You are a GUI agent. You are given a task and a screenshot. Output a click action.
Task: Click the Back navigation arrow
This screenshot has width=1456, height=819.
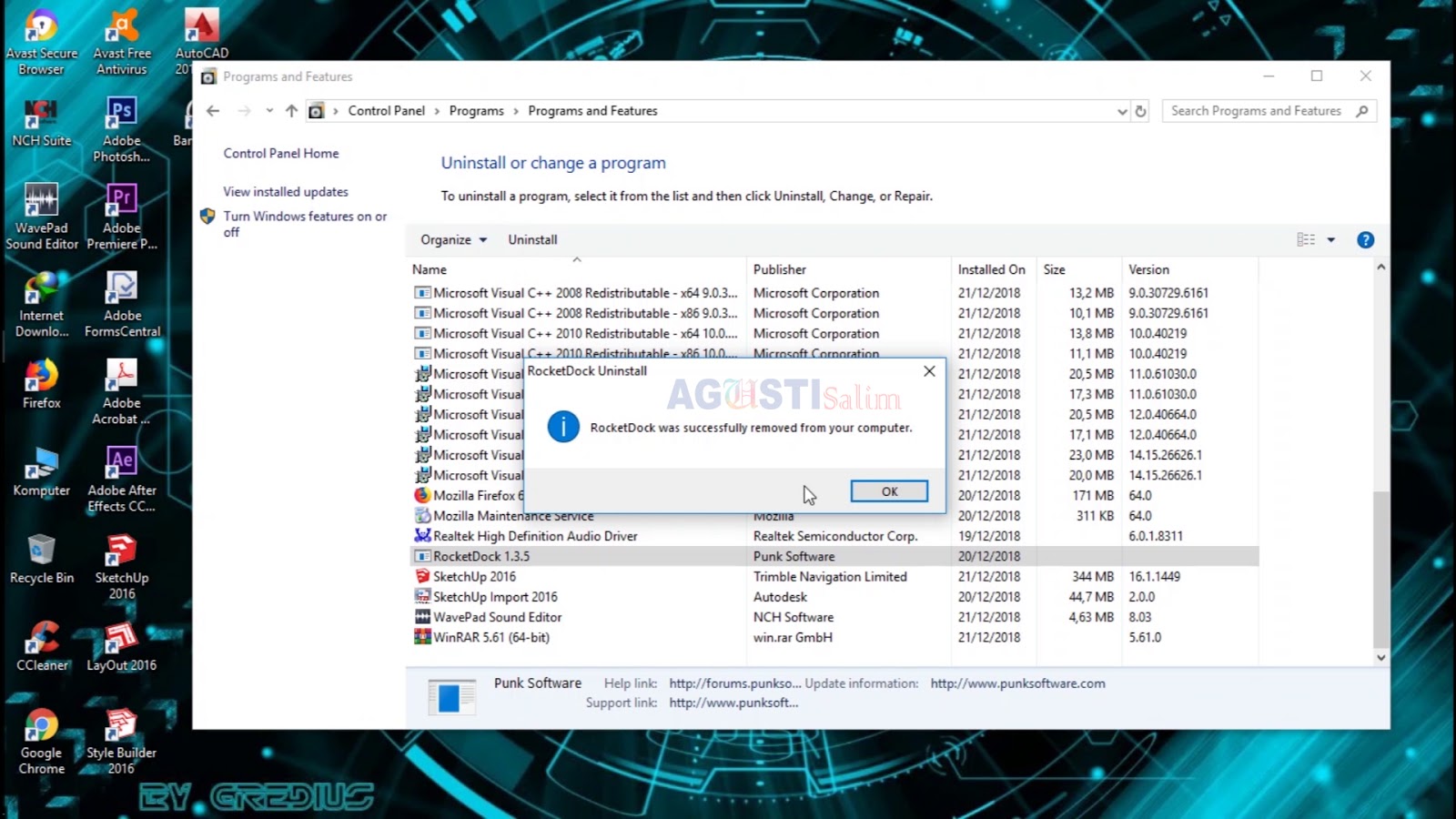[x=213, y=111]
